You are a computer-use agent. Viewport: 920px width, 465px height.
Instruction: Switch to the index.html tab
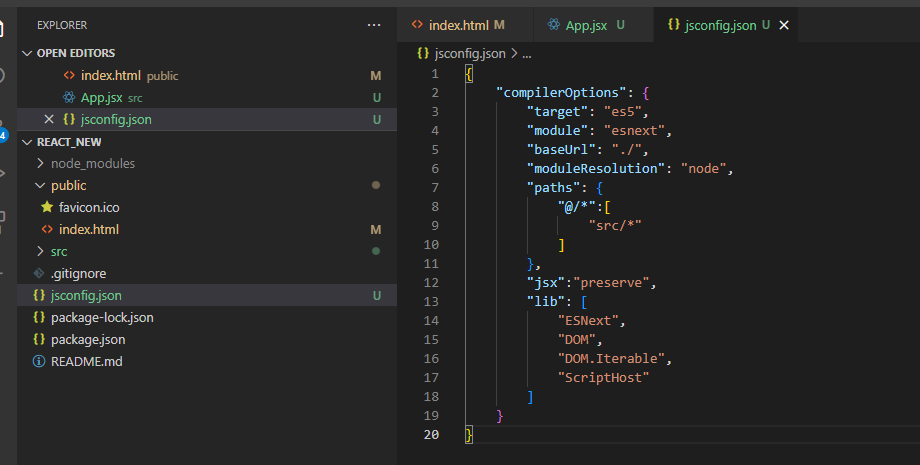tap(465, 25)
